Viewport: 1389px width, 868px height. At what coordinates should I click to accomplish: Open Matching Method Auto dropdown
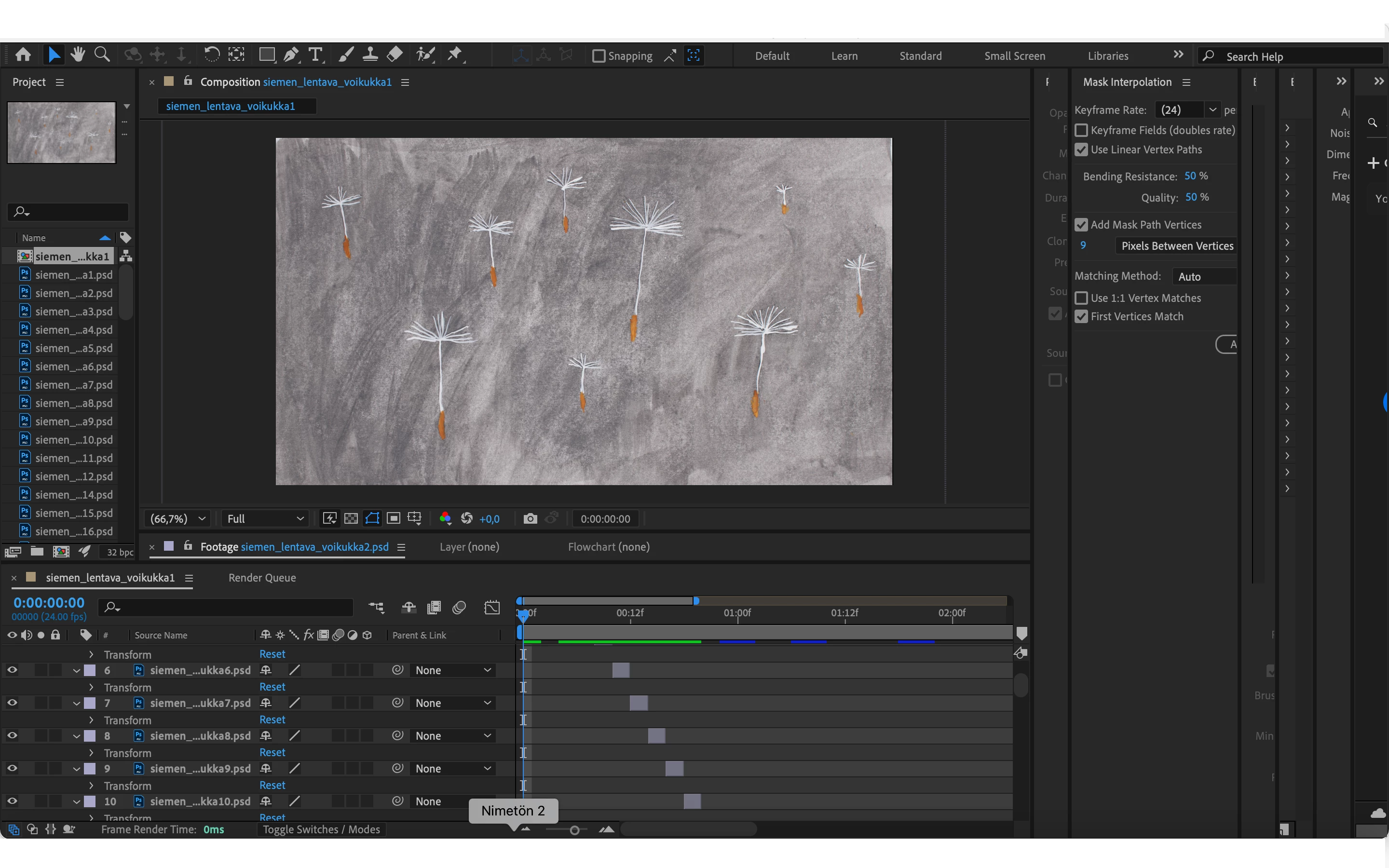click(1204, 277)
